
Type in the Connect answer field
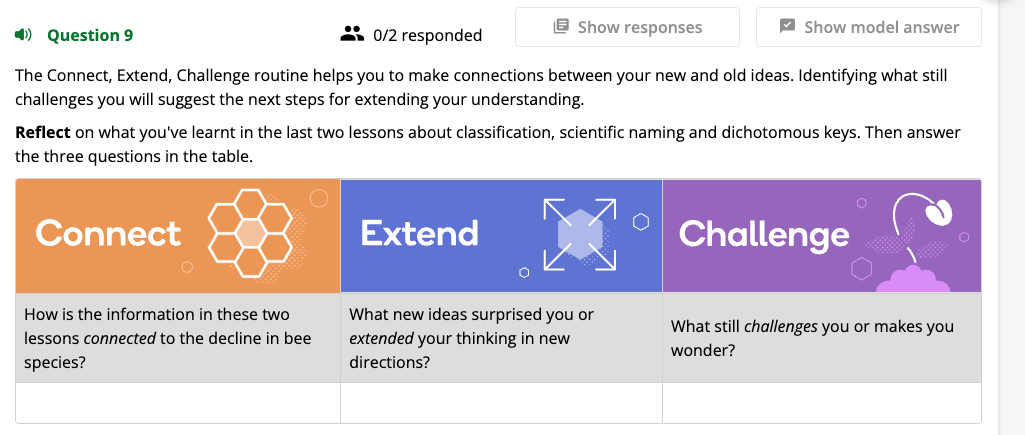point(178,403)
